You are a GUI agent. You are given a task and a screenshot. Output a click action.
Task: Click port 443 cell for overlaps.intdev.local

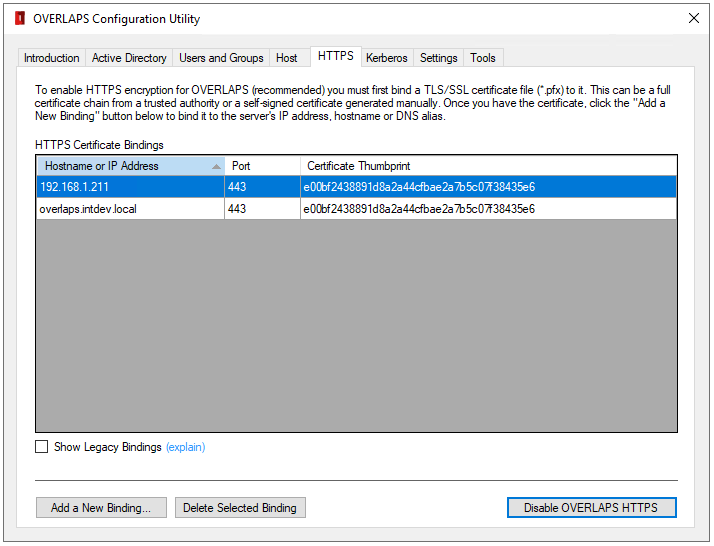coord(262,209)
